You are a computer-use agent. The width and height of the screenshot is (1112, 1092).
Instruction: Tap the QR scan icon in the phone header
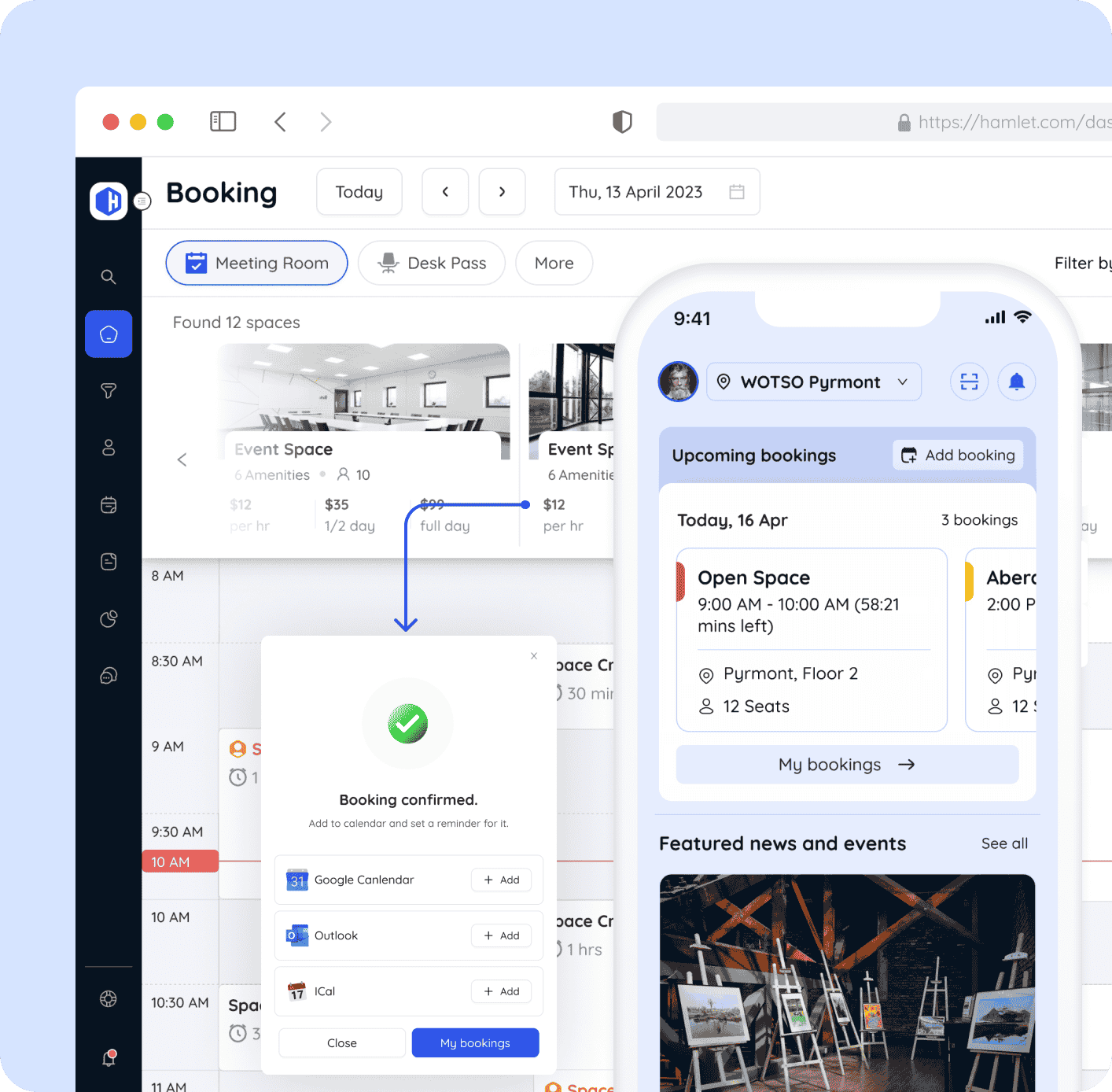pyautogui.click(x=970, y=382)
